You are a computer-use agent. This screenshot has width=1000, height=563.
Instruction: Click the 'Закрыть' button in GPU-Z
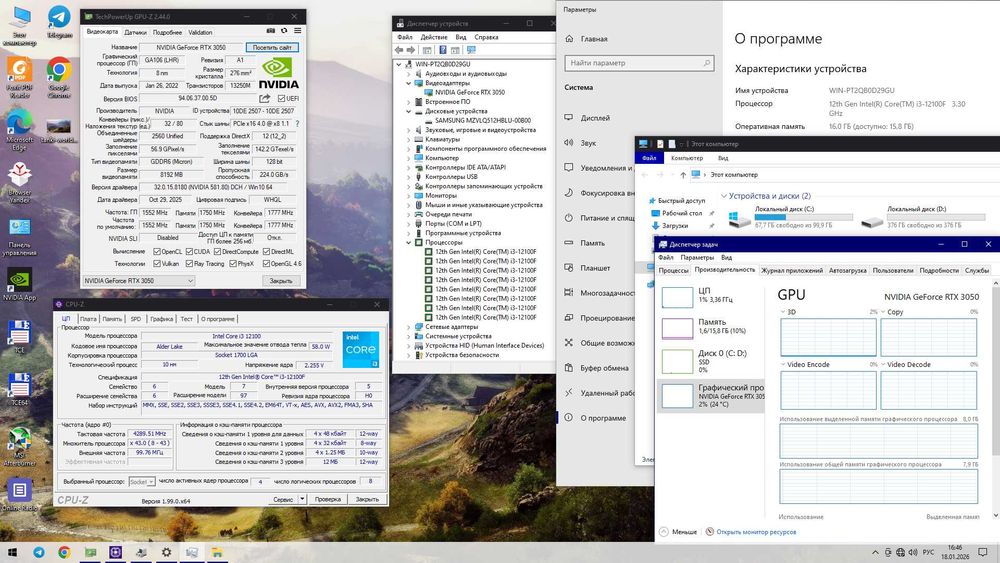281,281
